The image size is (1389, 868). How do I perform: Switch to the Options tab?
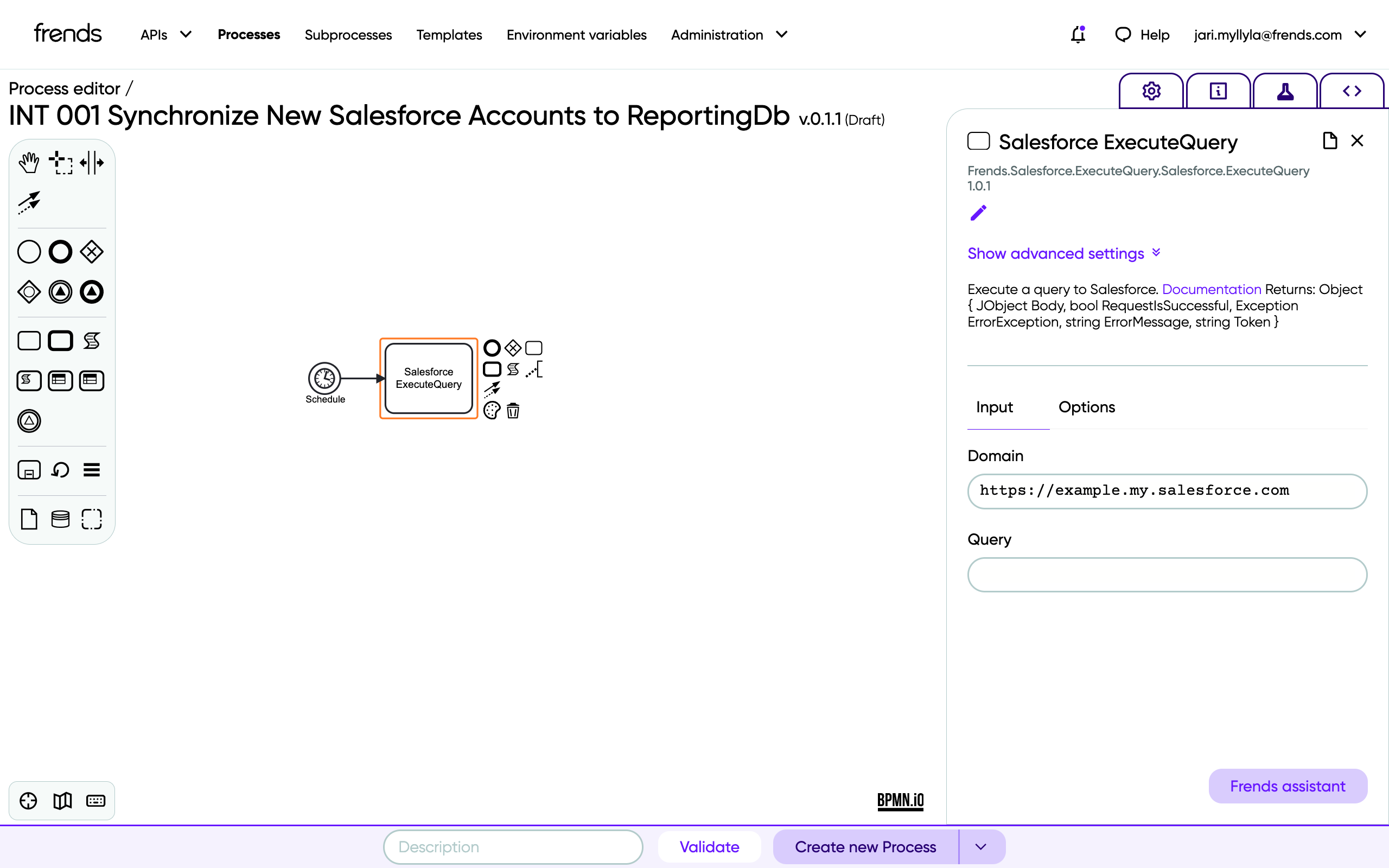(1087, 407)
